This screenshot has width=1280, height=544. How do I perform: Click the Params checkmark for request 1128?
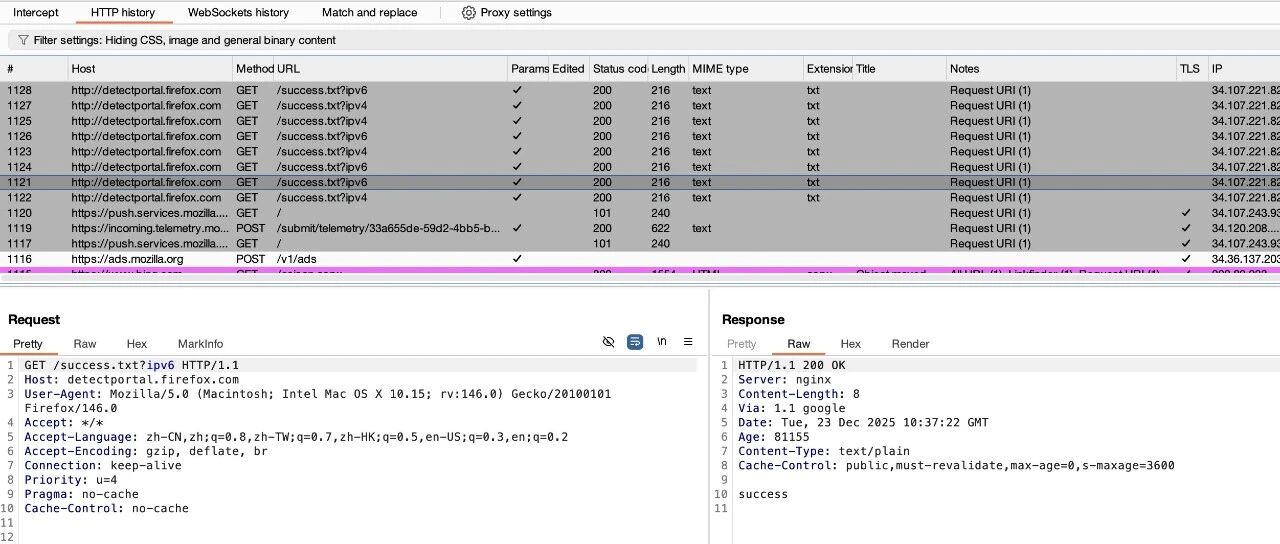tap(517, 90)
